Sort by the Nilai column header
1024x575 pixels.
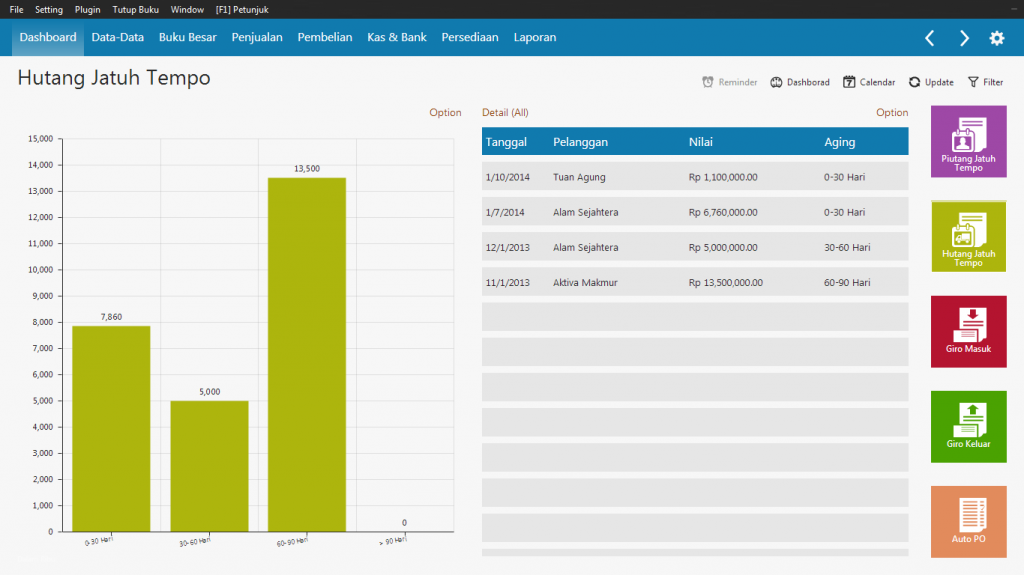[x=701, y=142]
